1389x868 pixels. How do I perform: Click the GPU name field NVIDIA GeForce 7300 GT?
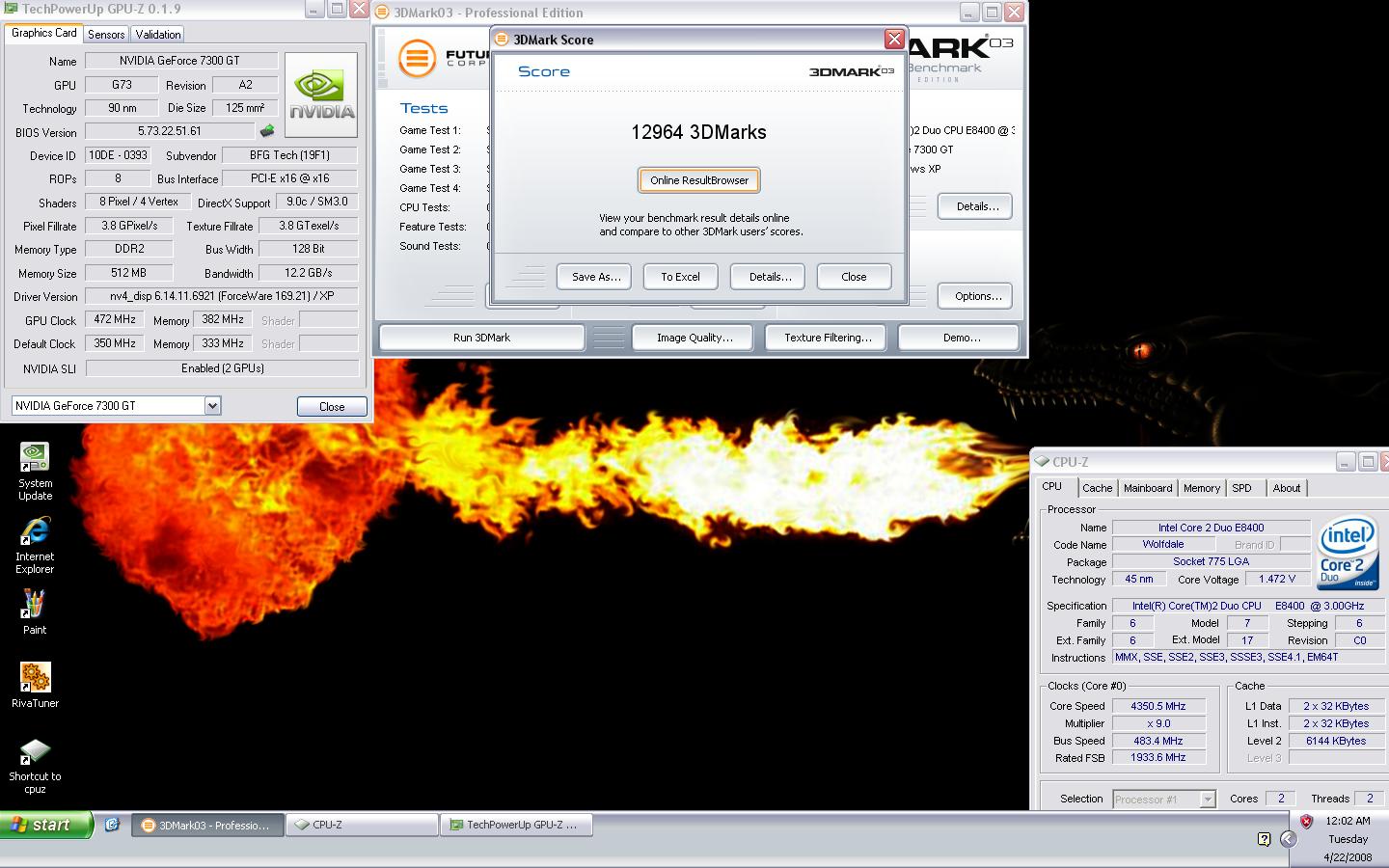(x=180, y=61)
